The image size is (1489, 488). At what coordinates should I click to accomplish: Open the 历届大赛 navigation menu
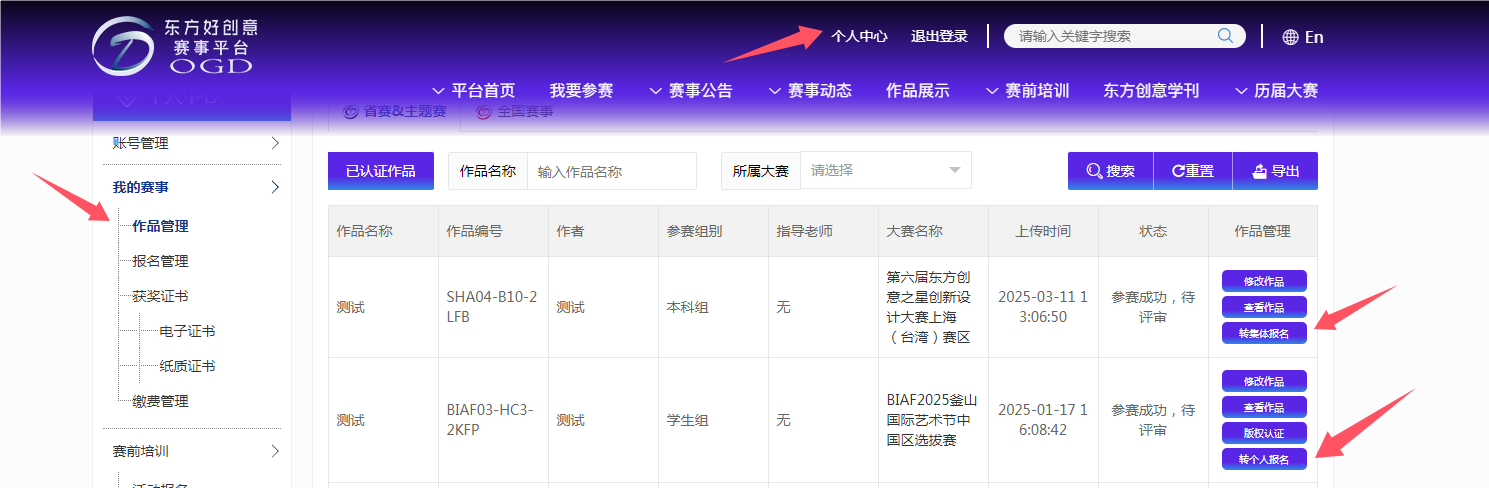(1276, 91)
